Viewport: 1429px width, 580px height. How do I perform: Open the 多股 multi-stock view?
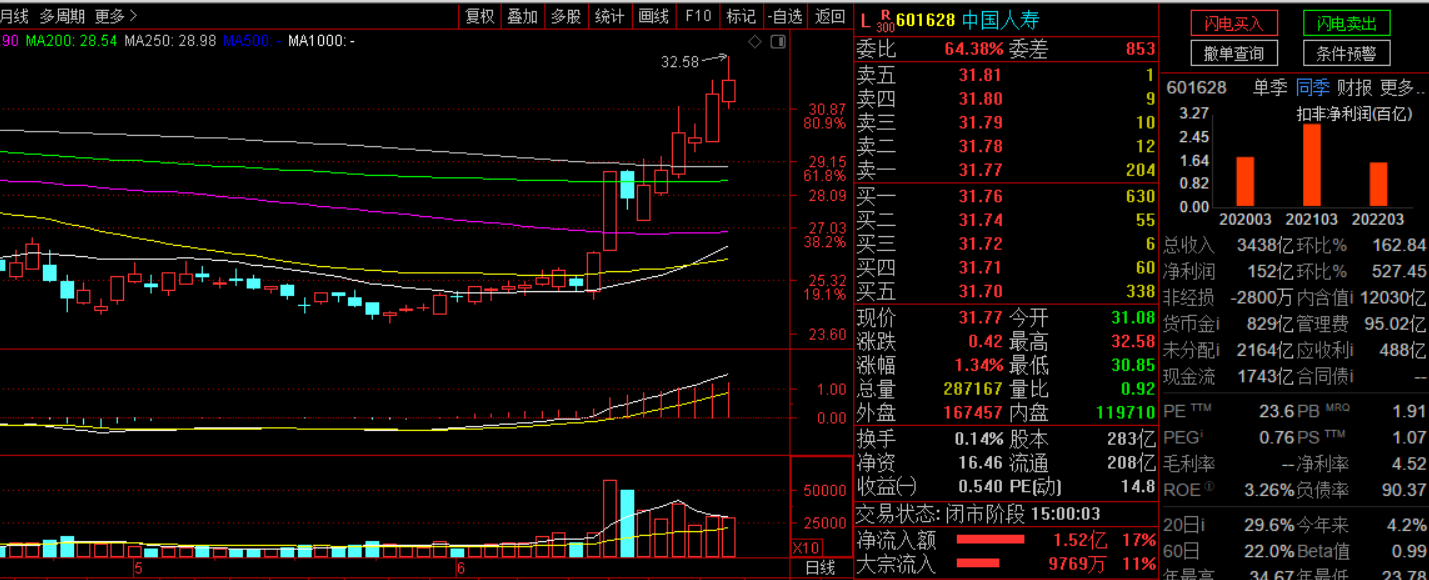pyautogui.click(x=566, y=16)
